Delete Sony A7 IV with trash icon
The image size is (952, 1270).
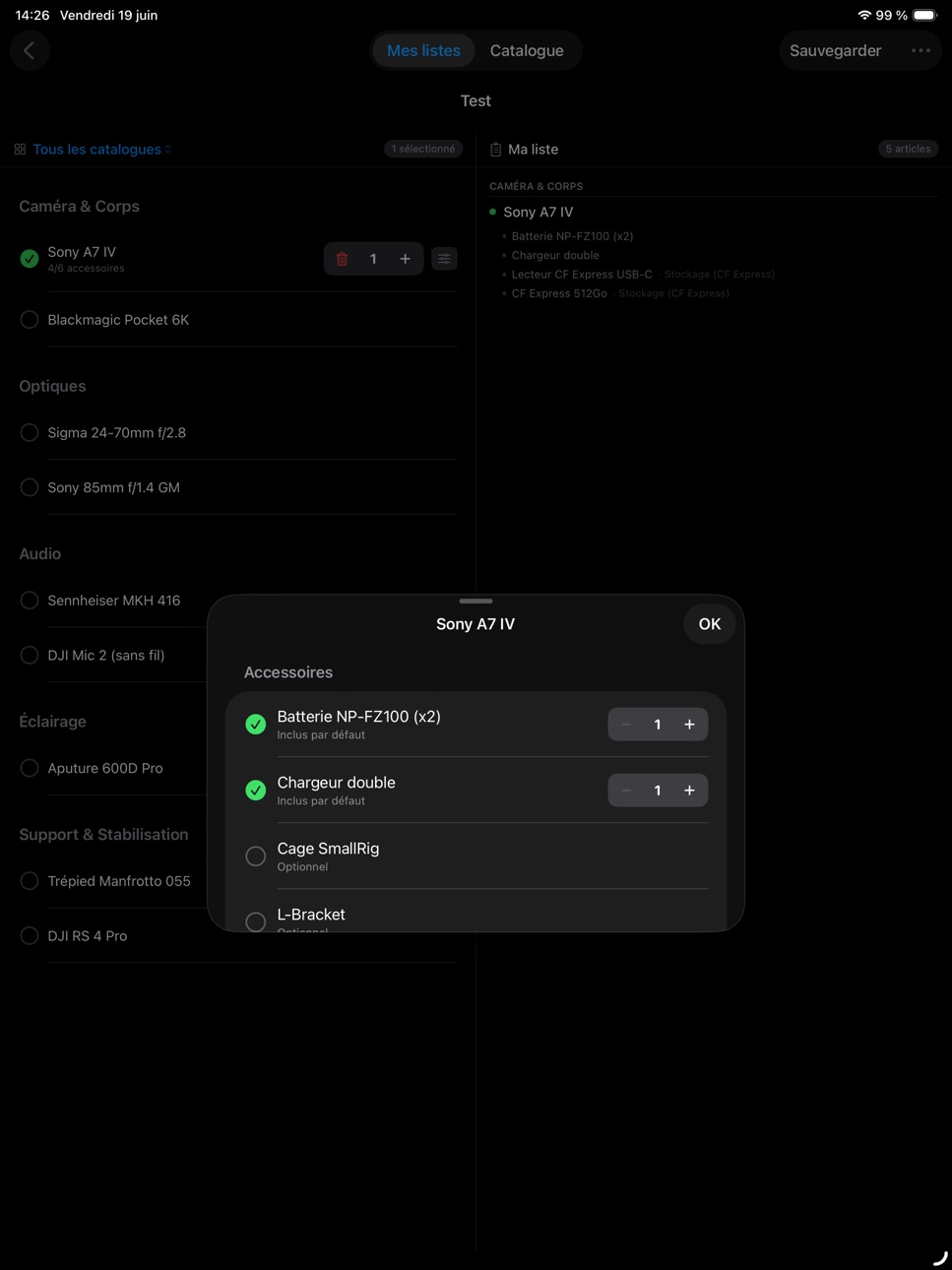click(x=343, y=259)
